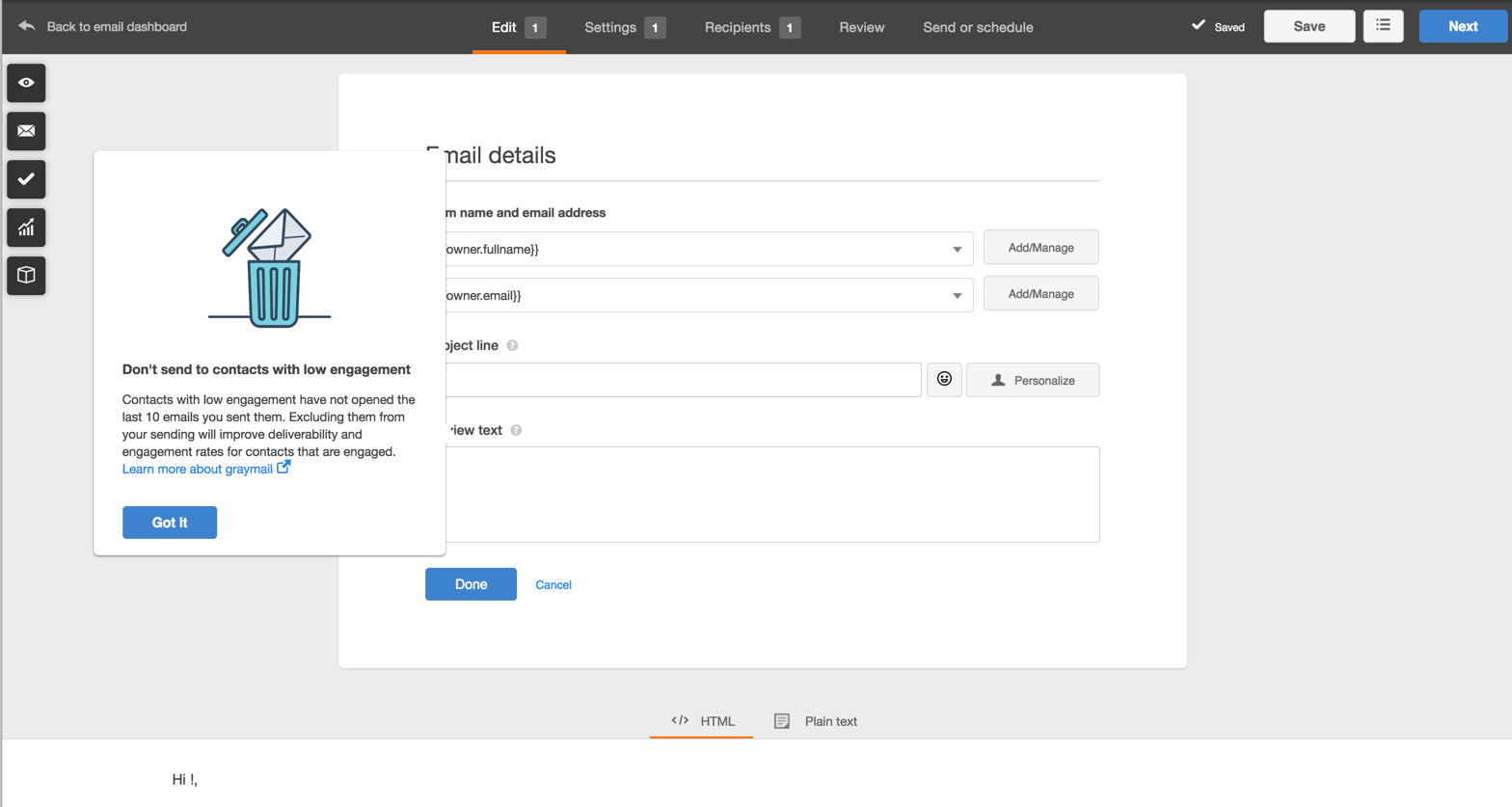The width and height of the screenshot is (1512, 807).
Task: Switch to Plain text editor tab
Action: pos(816,721)
